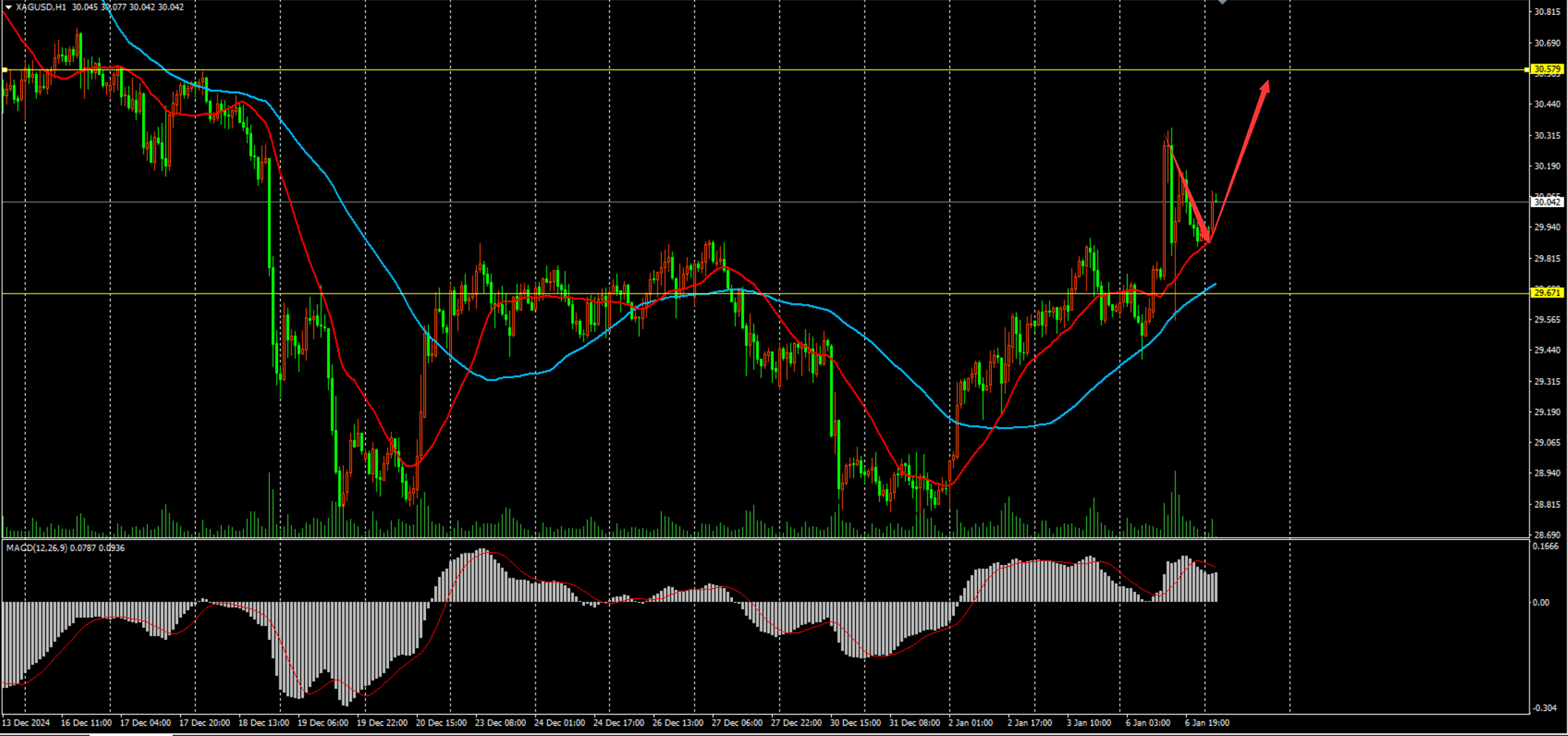Click the 30.190 price axis label
This screenshot has height=736, width=1568.
(x=1547, y=166)
